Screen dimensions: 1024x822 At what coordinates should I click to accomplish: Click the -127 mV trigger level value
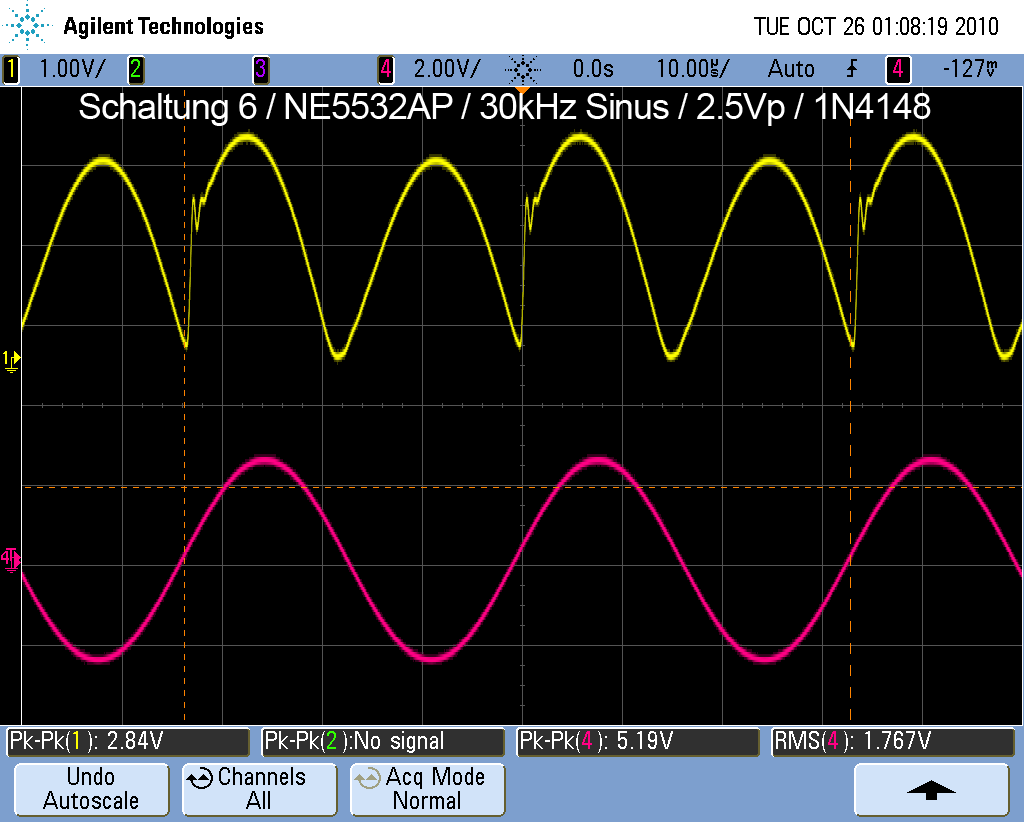click(x=970, y=69)
